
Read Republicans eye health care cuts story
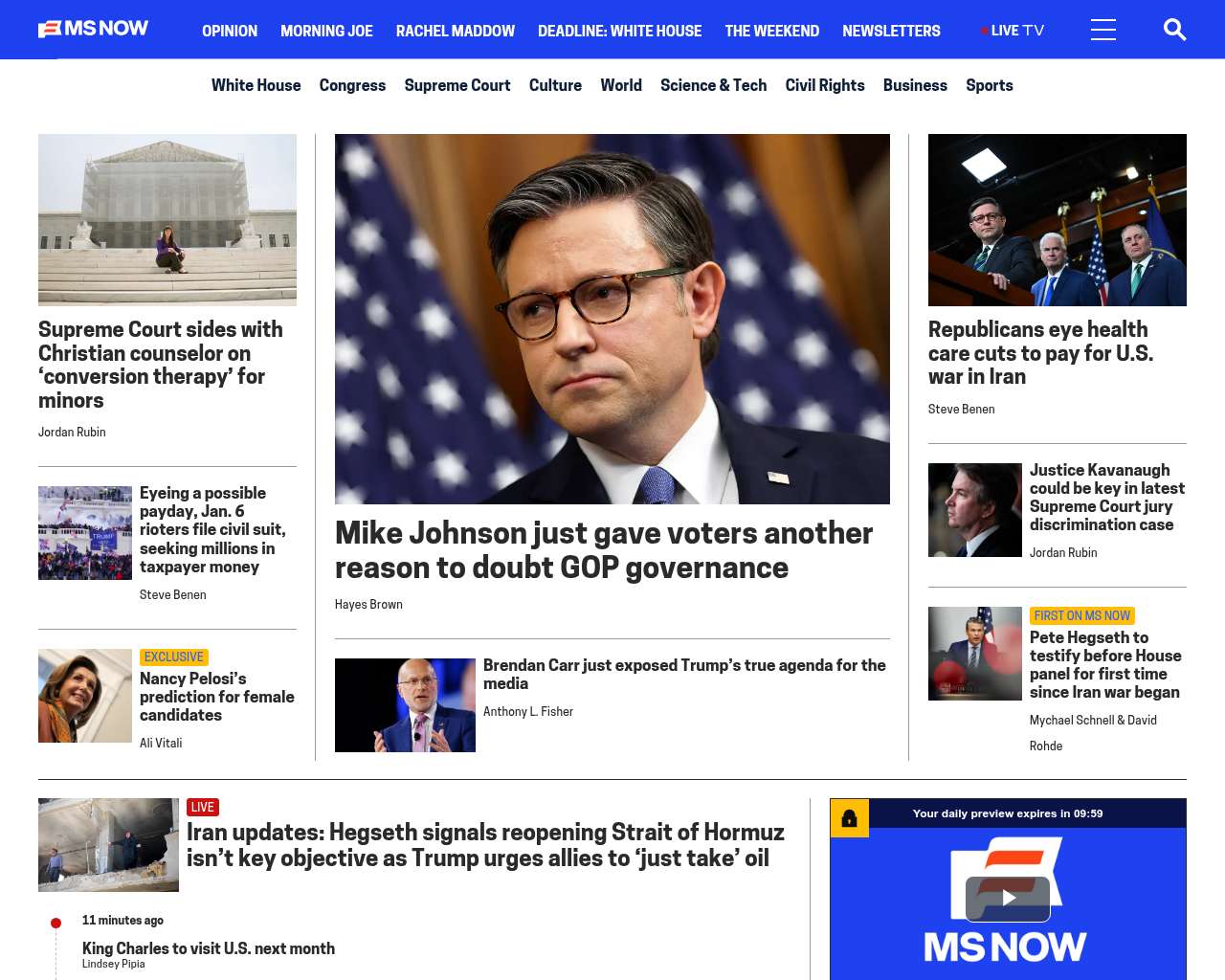pyautogui.click(x=1040, y=353)
